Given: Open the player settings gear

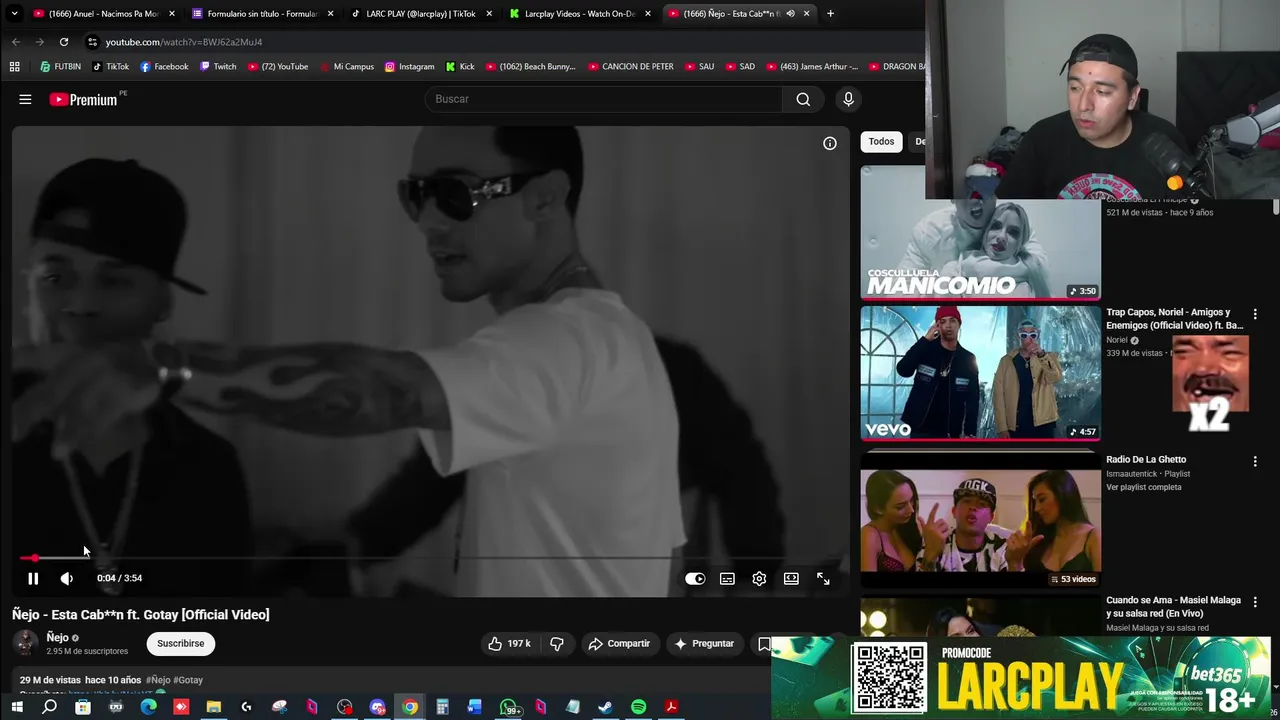Looking at the screenshot, I should (x=759, y=578).
